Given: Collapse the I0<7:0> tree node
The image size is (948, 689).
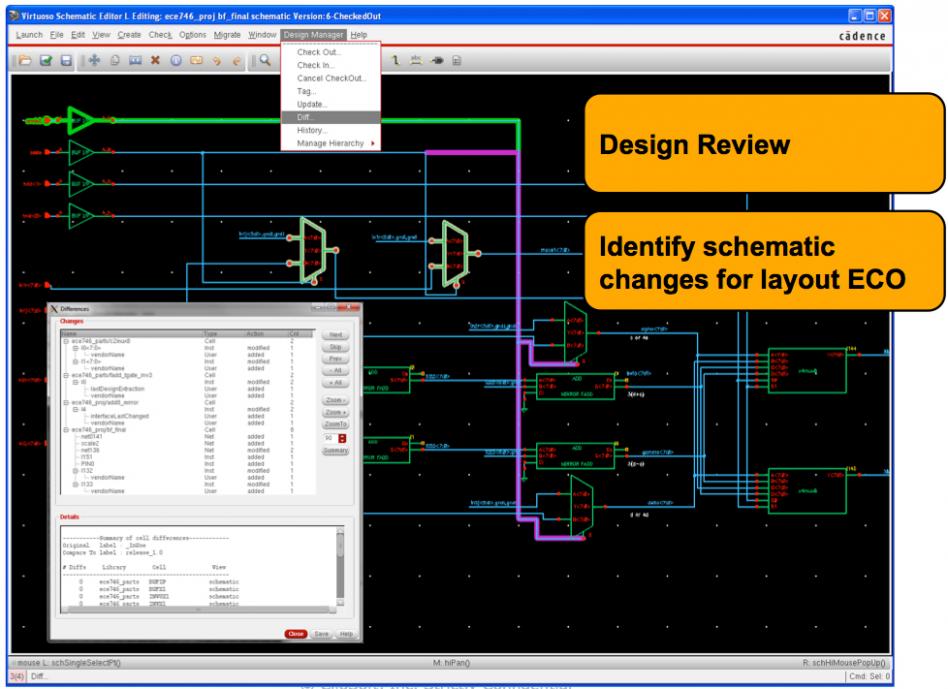Looking at the screenshot, I should pyautogui.click(x=76, y=348).
